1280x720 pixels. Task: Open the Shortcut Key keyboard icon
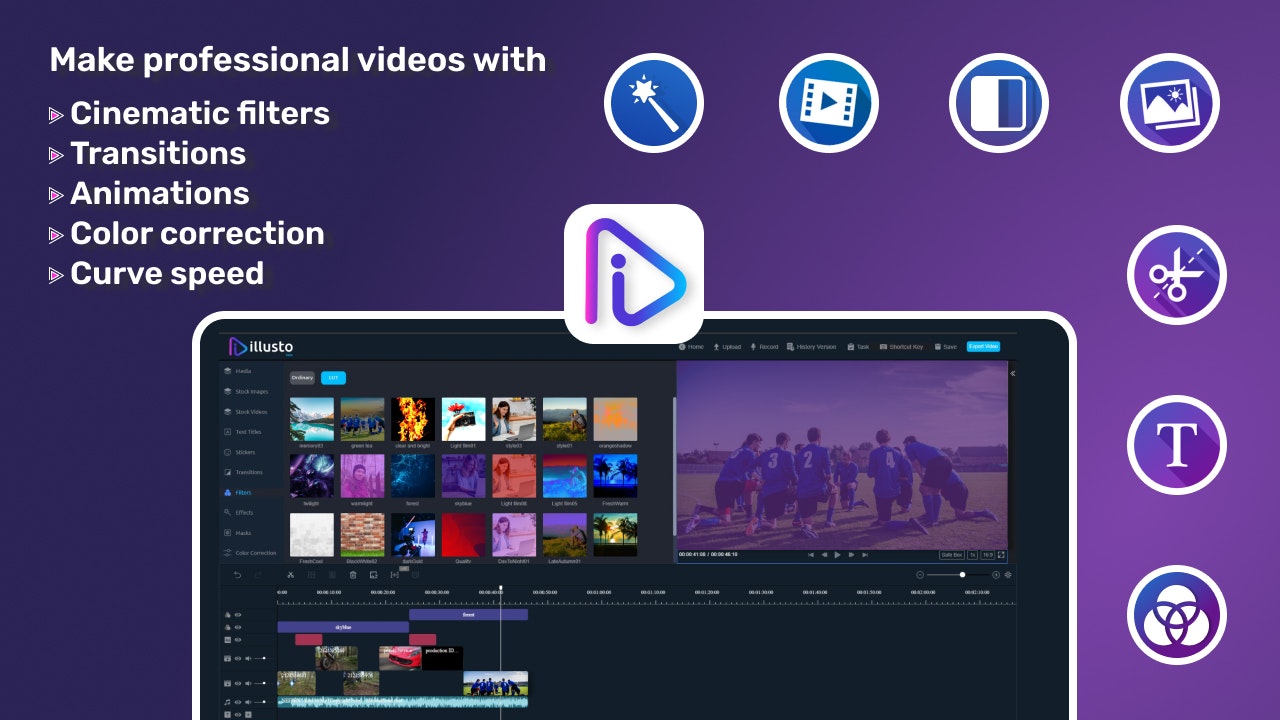pyautogui.click(x=883, y=347)
